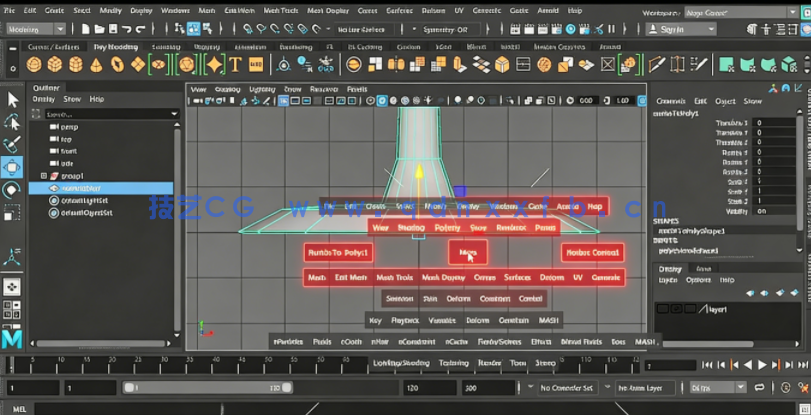Create a polygon cube from shelf

[x=56, y=65]
